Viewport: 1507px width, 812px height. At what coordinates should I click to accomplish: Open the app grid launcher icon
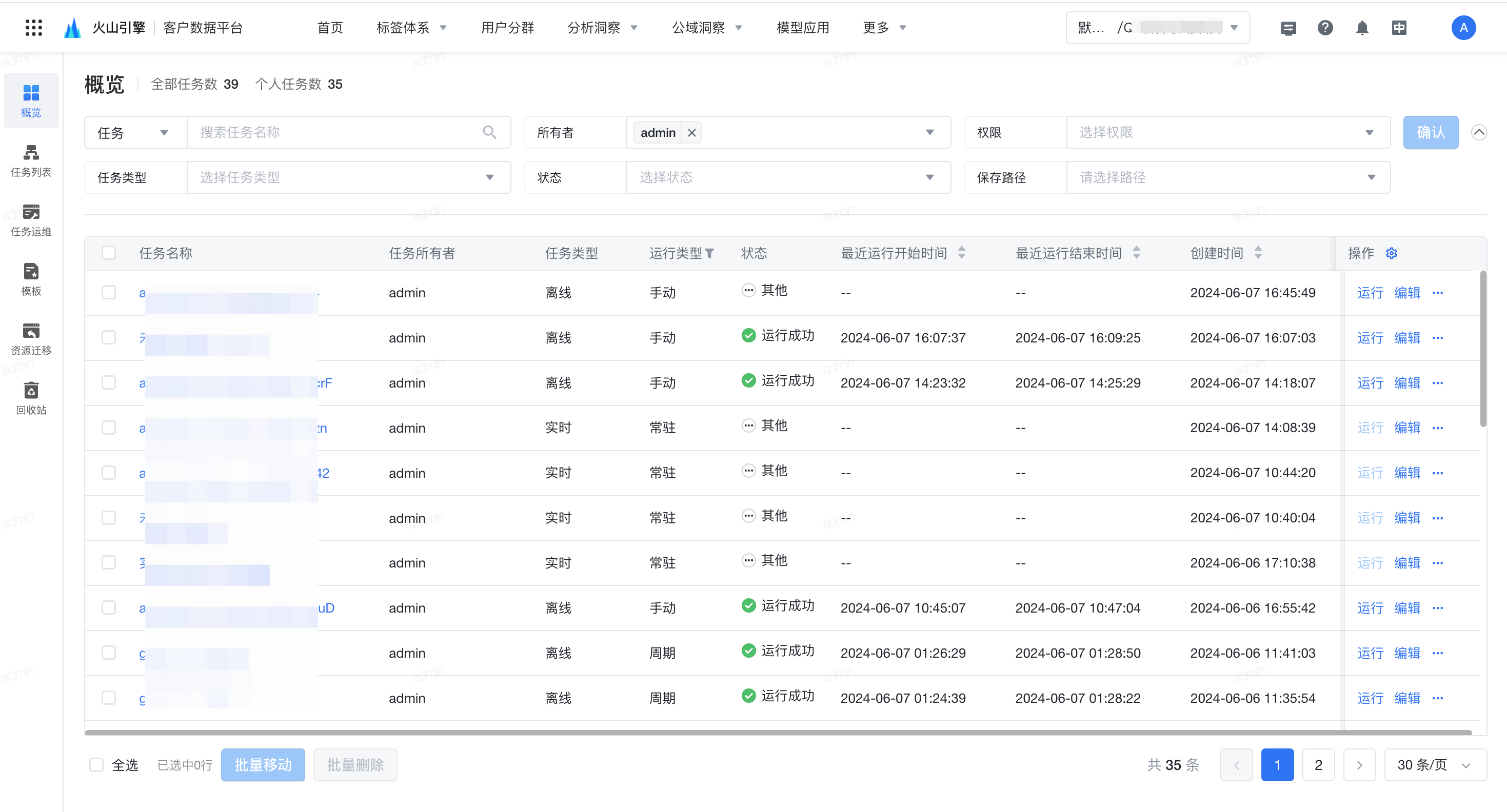(x=34, y=28)
